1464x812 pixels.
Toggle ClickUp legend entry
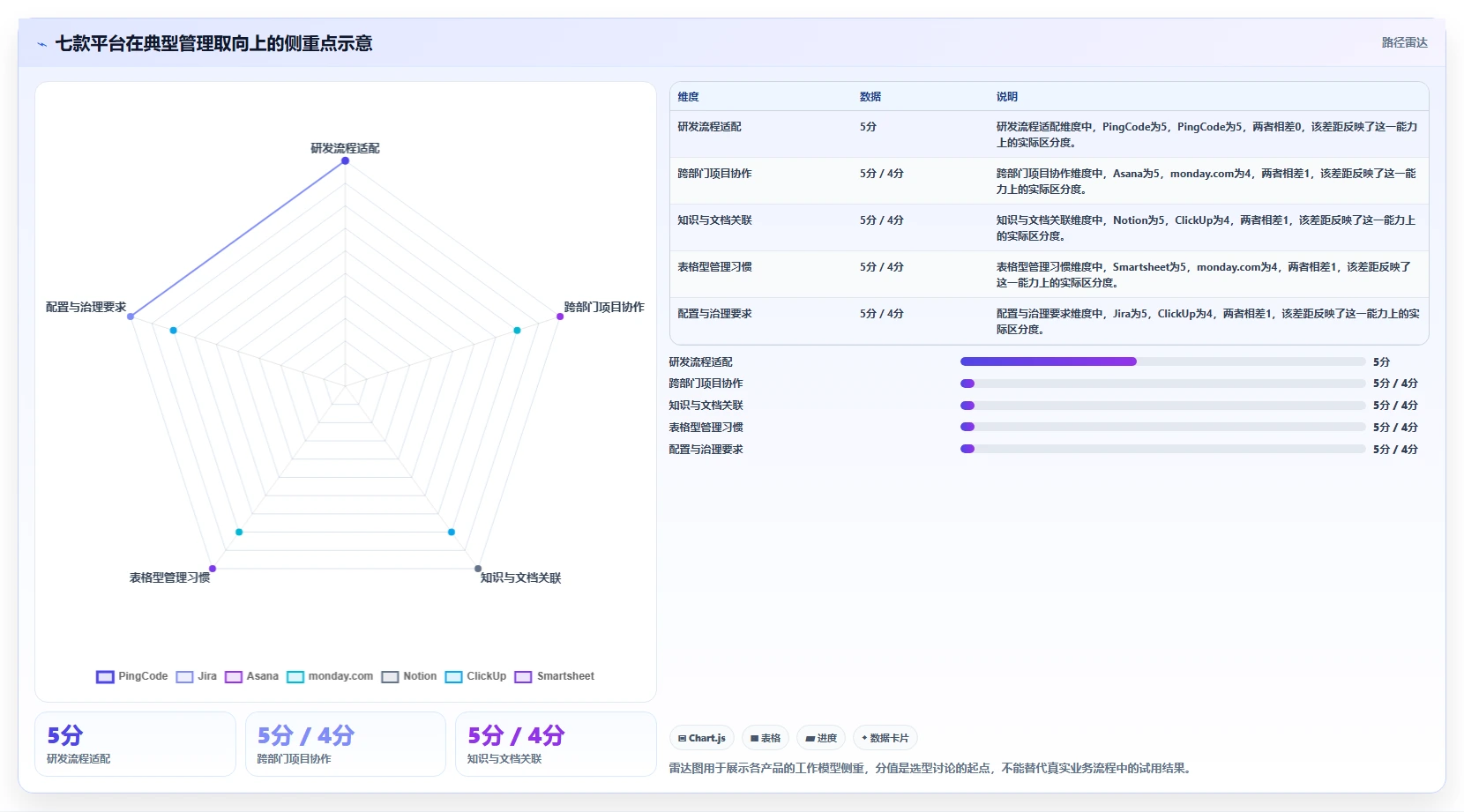[x=475, y=676]
